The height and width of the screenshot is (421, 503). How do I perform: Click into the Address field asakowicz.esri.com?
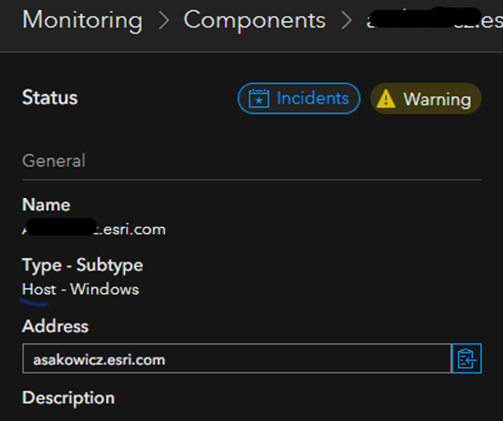pyautogui.click(x=237, y=358)
